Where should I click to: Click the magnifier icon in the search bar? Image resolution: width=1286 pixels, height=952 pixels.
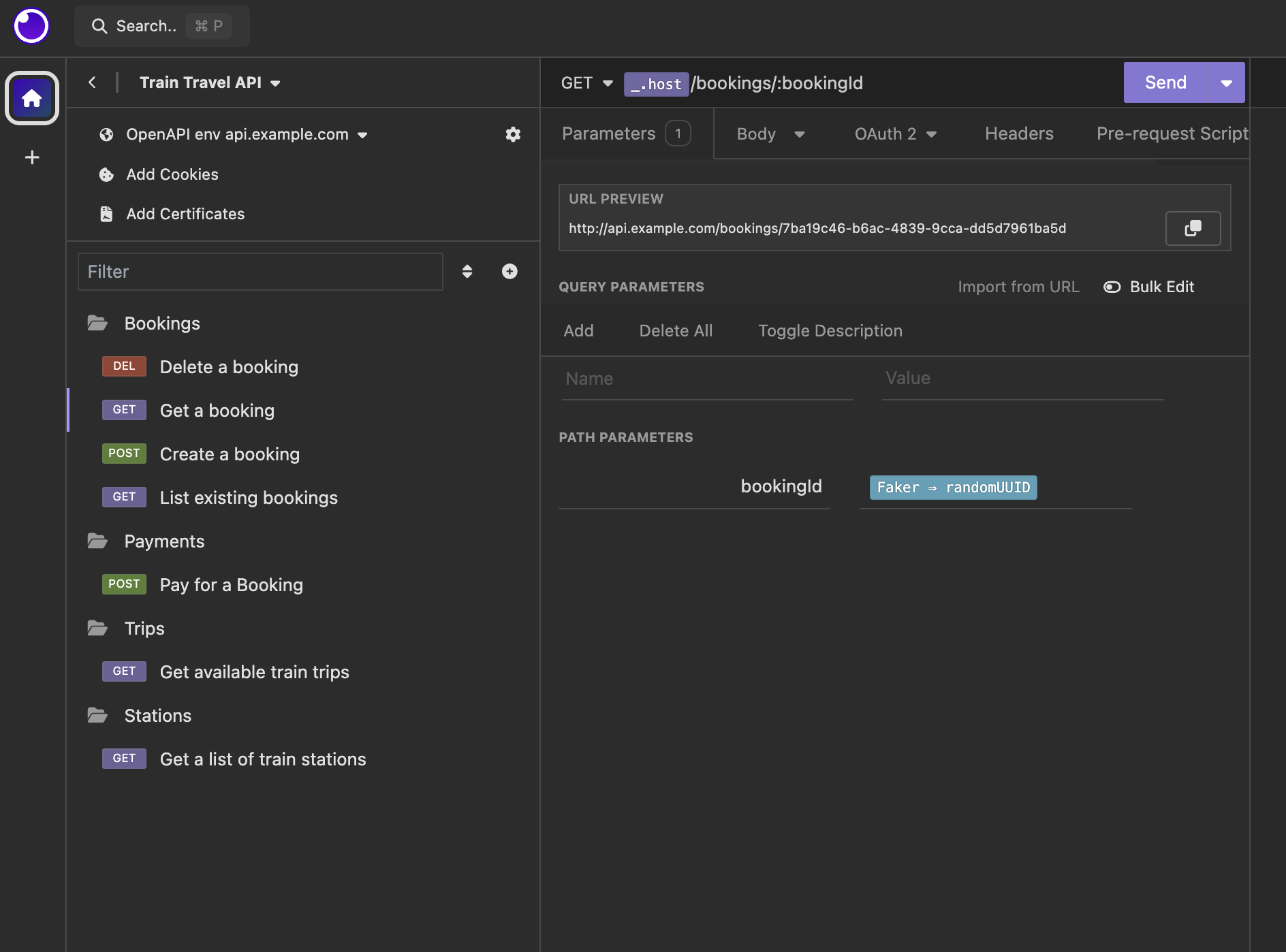[99, 26]
